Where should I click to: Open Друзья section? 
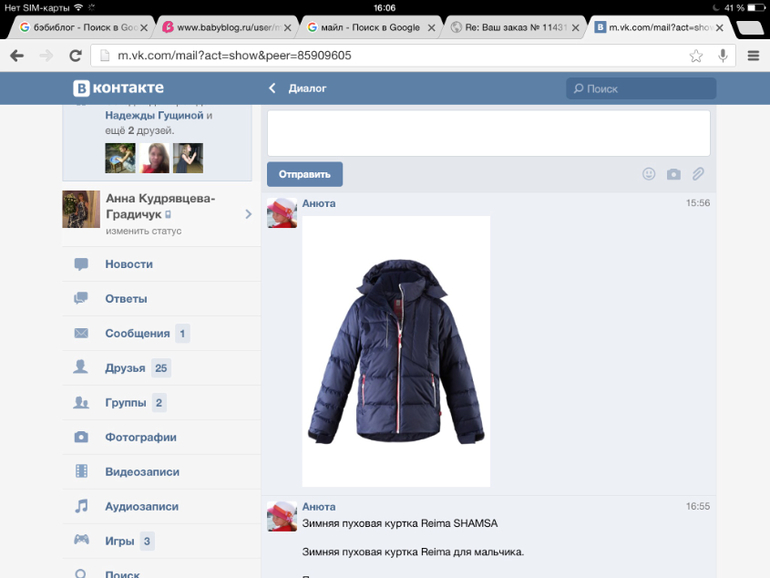125,368
